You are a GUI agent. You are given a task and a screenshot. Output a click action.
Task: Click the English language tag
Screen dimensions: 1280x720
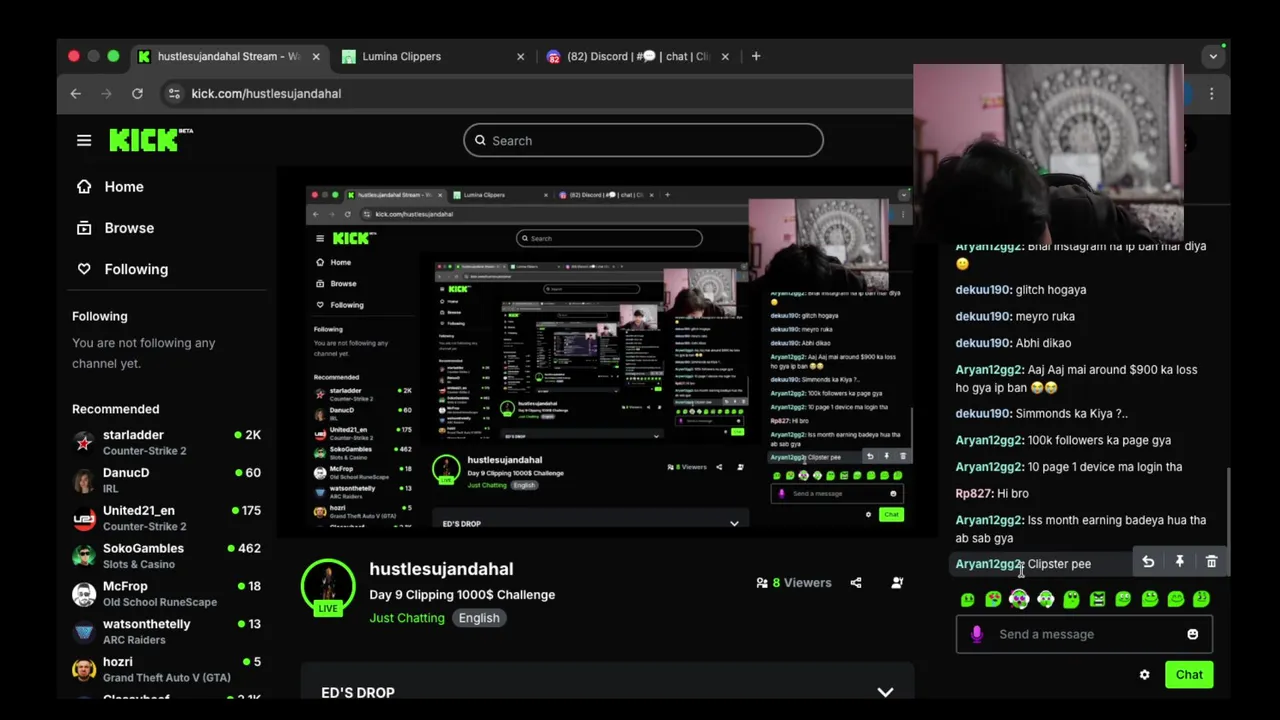[479, 618]
